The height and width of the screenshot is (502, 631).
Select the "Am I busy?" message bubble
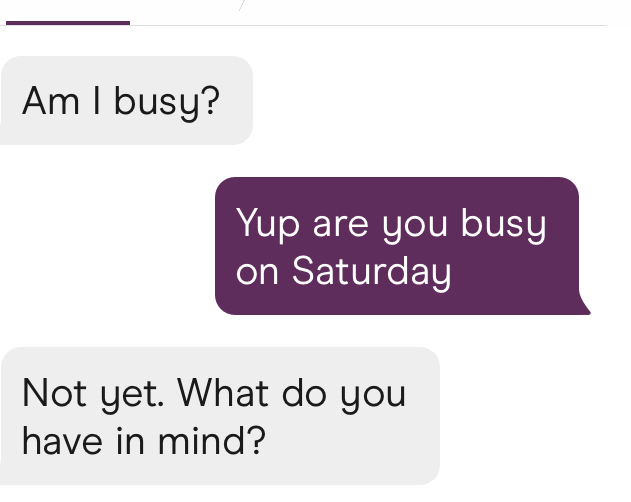pos(125,100)
